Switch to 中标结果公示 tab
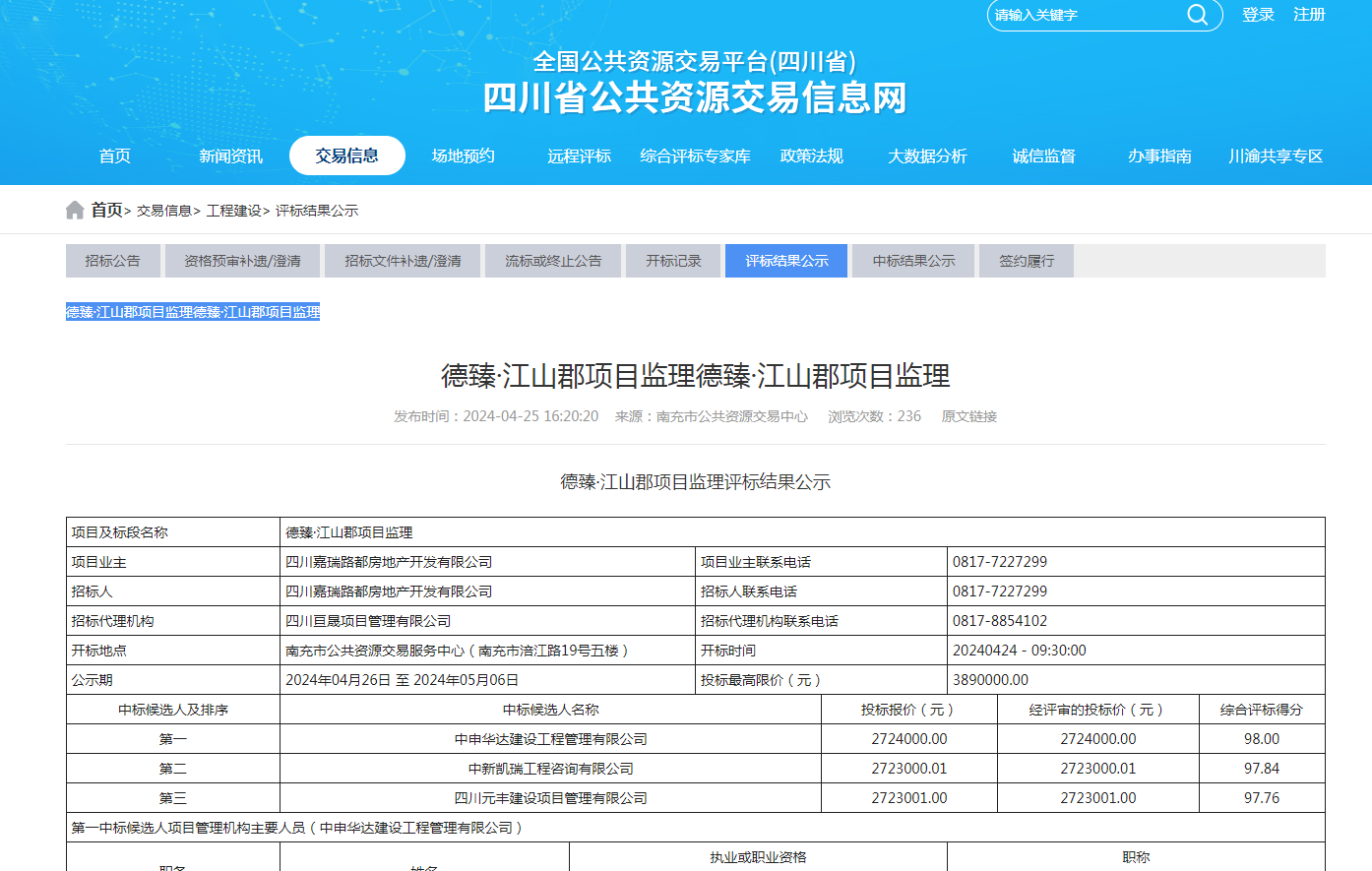Screen dimensions: 1372x871 coord(913,261)
